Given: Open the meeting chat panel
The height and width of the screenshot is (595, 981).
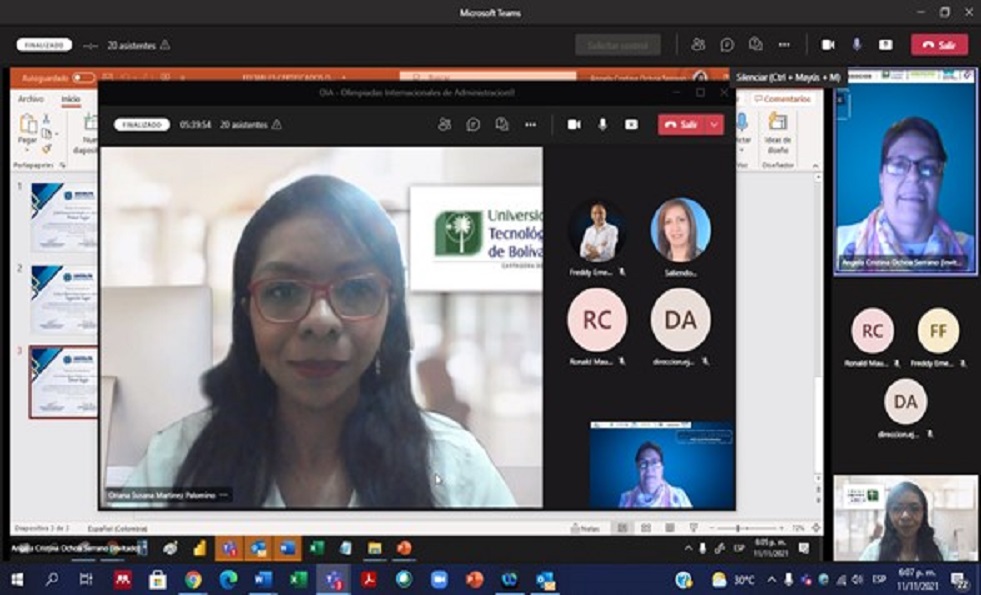Looking at the screenshot, I should 727,45.
